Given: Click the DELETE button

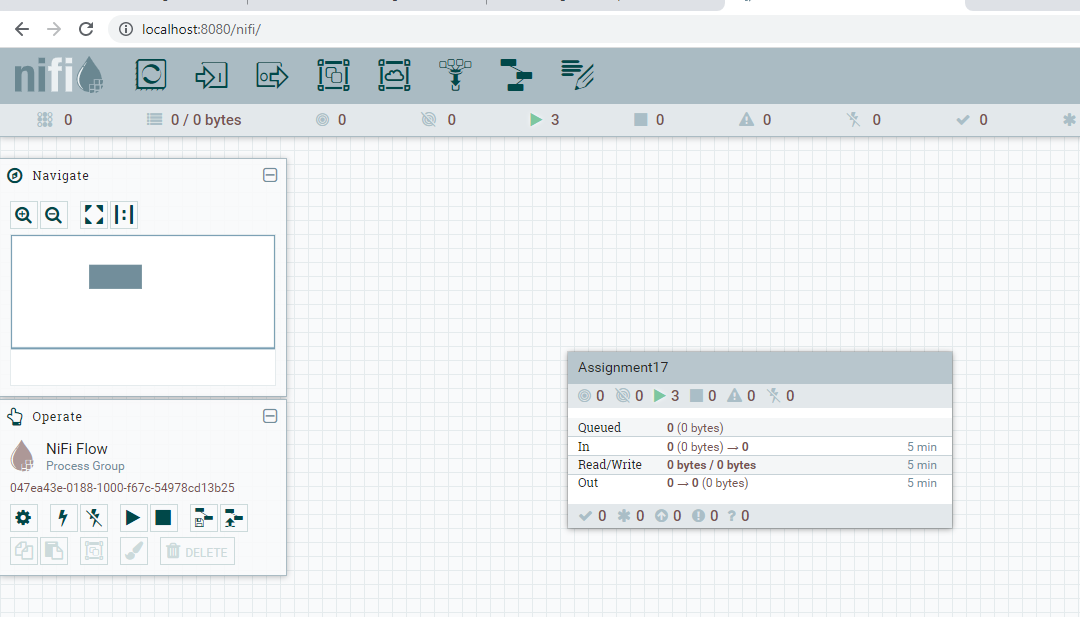Looking at the screenshot, I should [197, 552].
